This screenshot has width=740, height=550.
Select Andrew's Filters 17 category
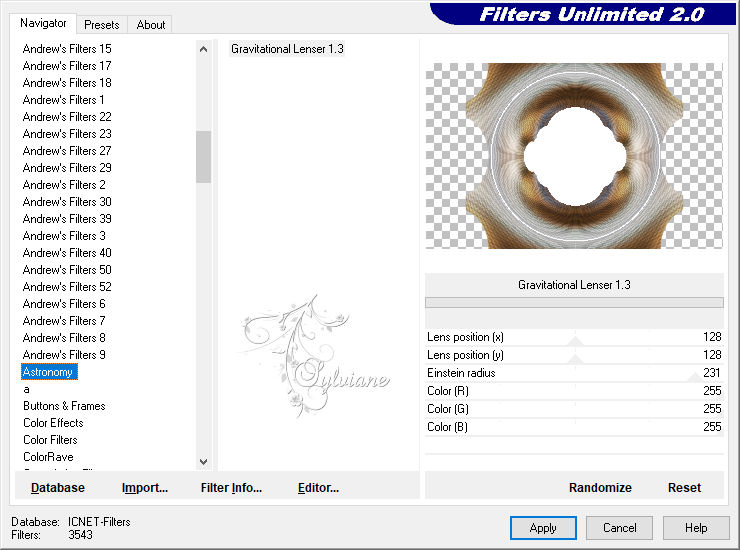click(x=67, y=66)
